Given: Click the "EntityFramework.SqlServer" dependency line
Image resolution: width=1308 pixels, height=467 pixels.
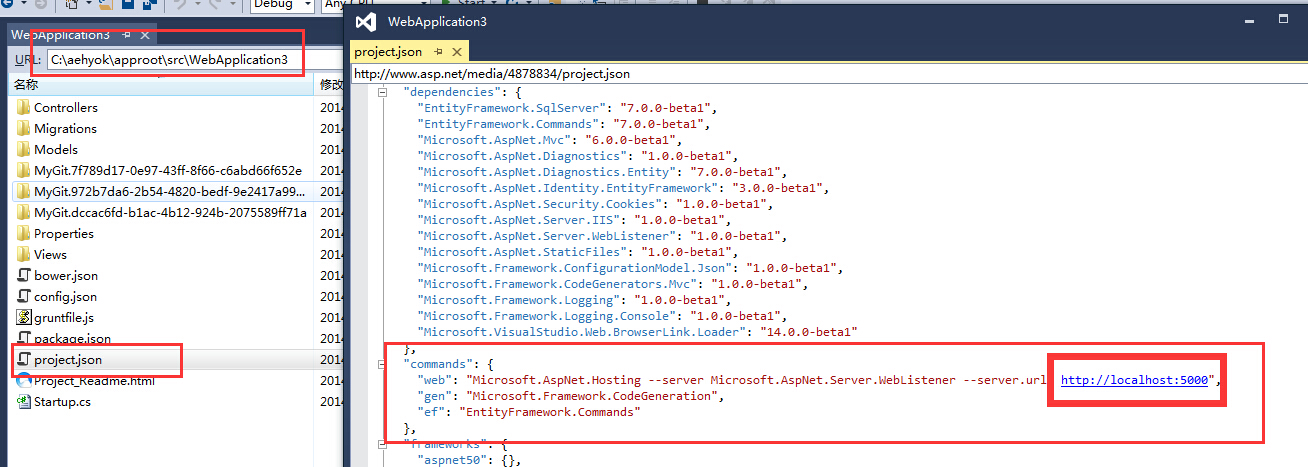Looking at the screenshot, I should (x=568, y=107).
